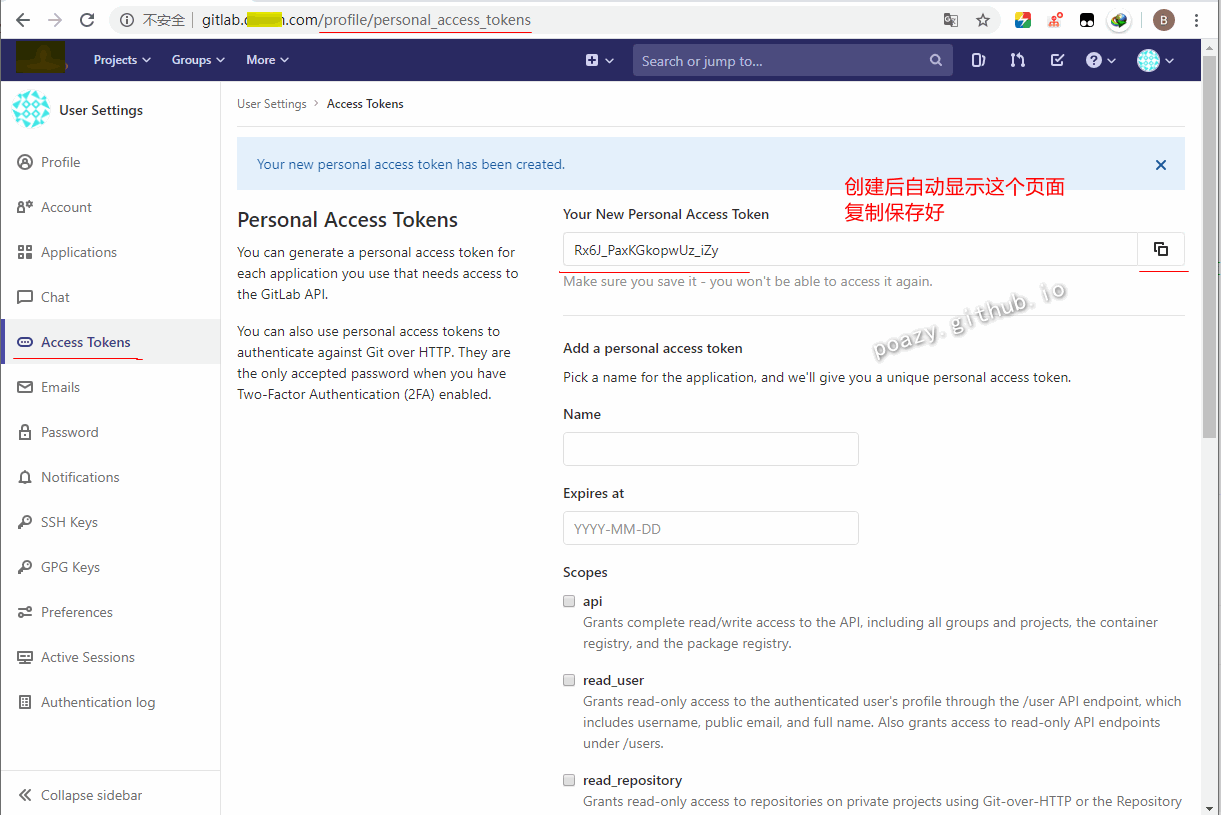Select Groups in the navigation bar
The image size is (1221, 815).
[x=197, y=60]
